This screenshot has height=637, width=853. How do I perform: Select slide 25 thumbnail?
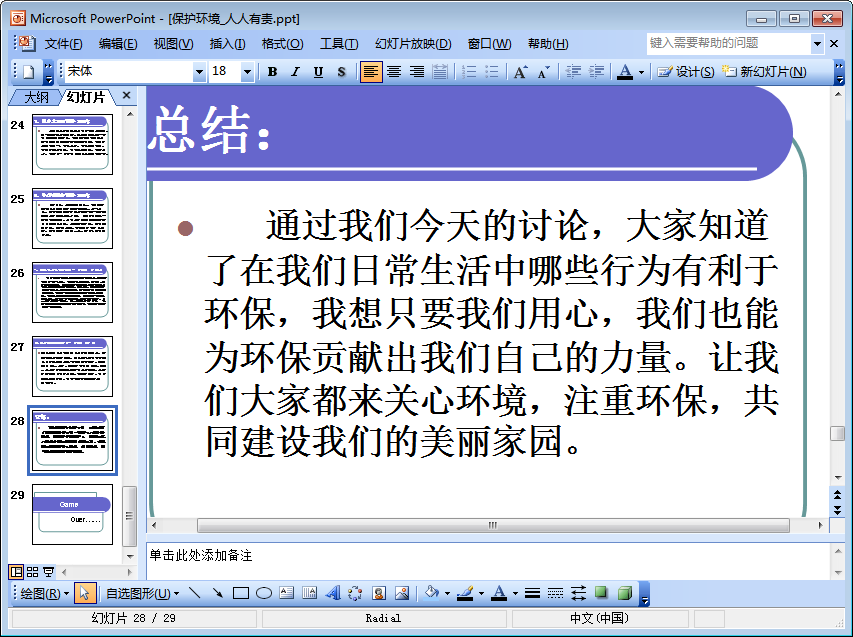point(72,218)
